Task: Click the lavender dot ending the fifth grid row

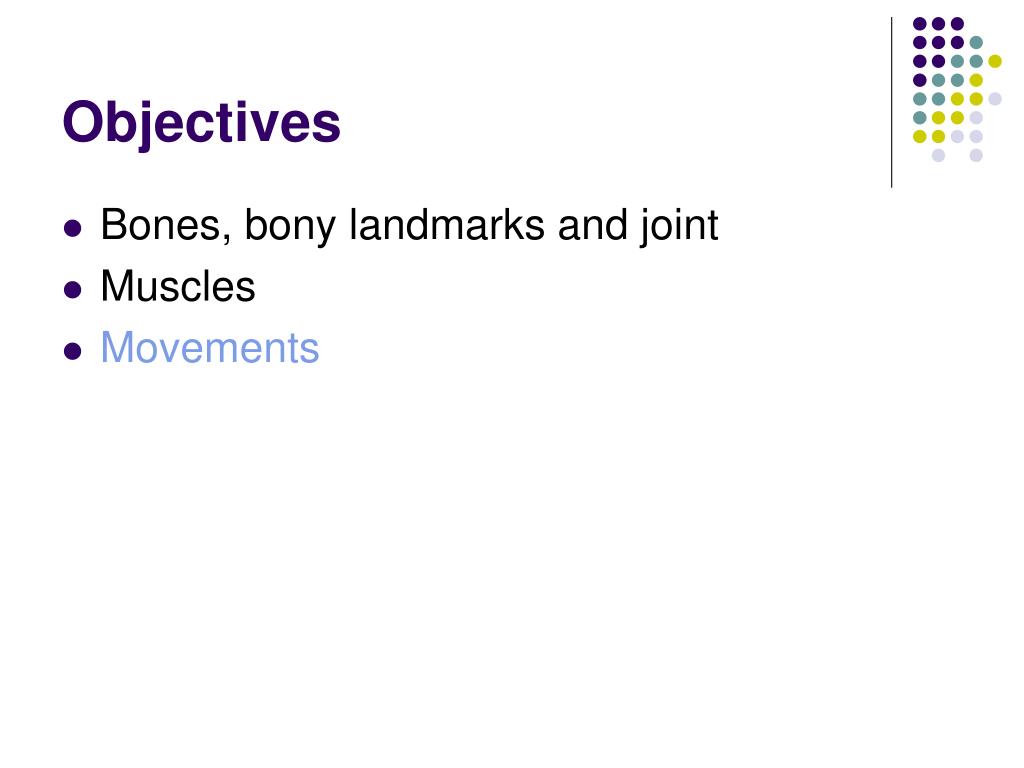Action: coord(995,99)
